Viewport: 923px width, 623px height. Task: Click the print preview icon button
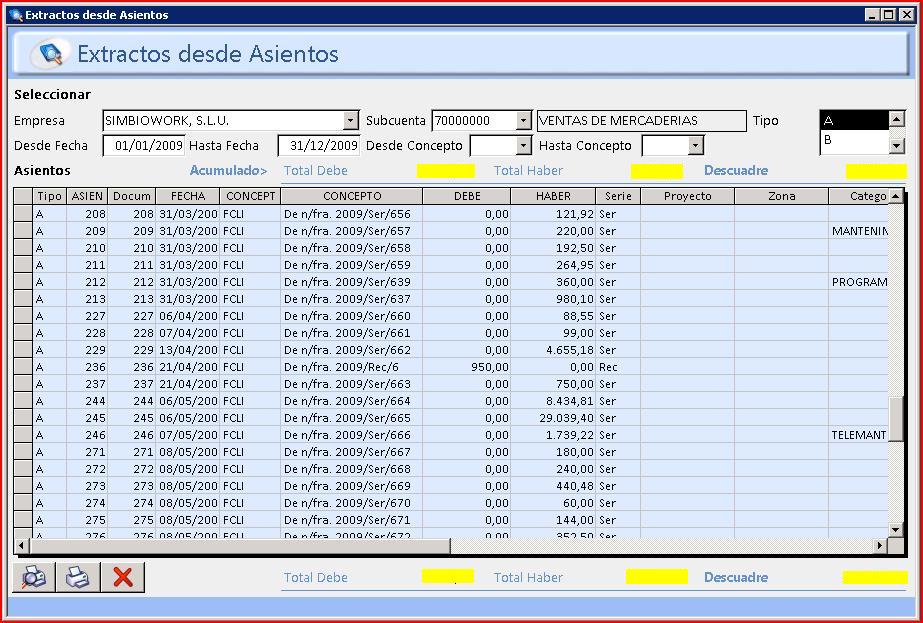(x=34, y=577)
